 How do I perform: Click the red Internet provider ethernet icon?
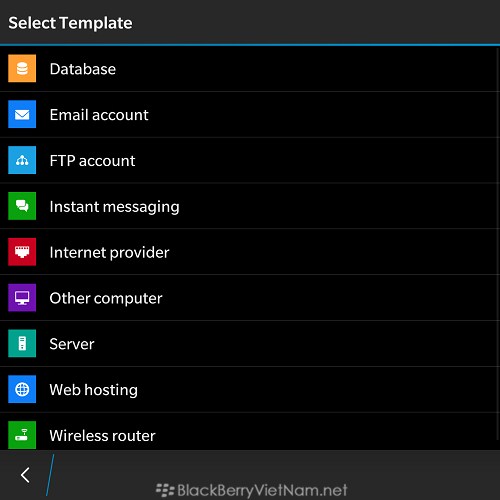22,252
